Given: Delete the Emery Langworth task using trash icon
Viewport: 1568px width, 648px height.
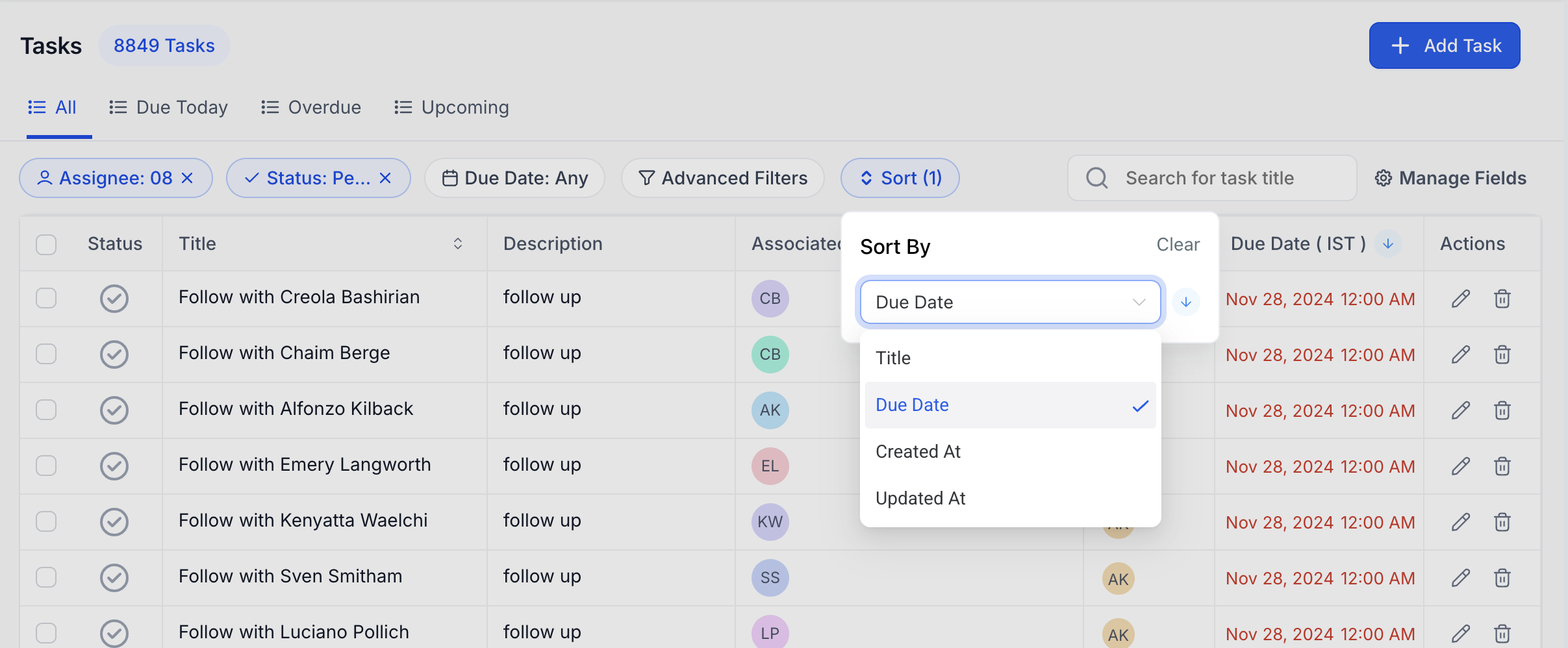Looking at the screenshot, I should [x=1502, y=466].
